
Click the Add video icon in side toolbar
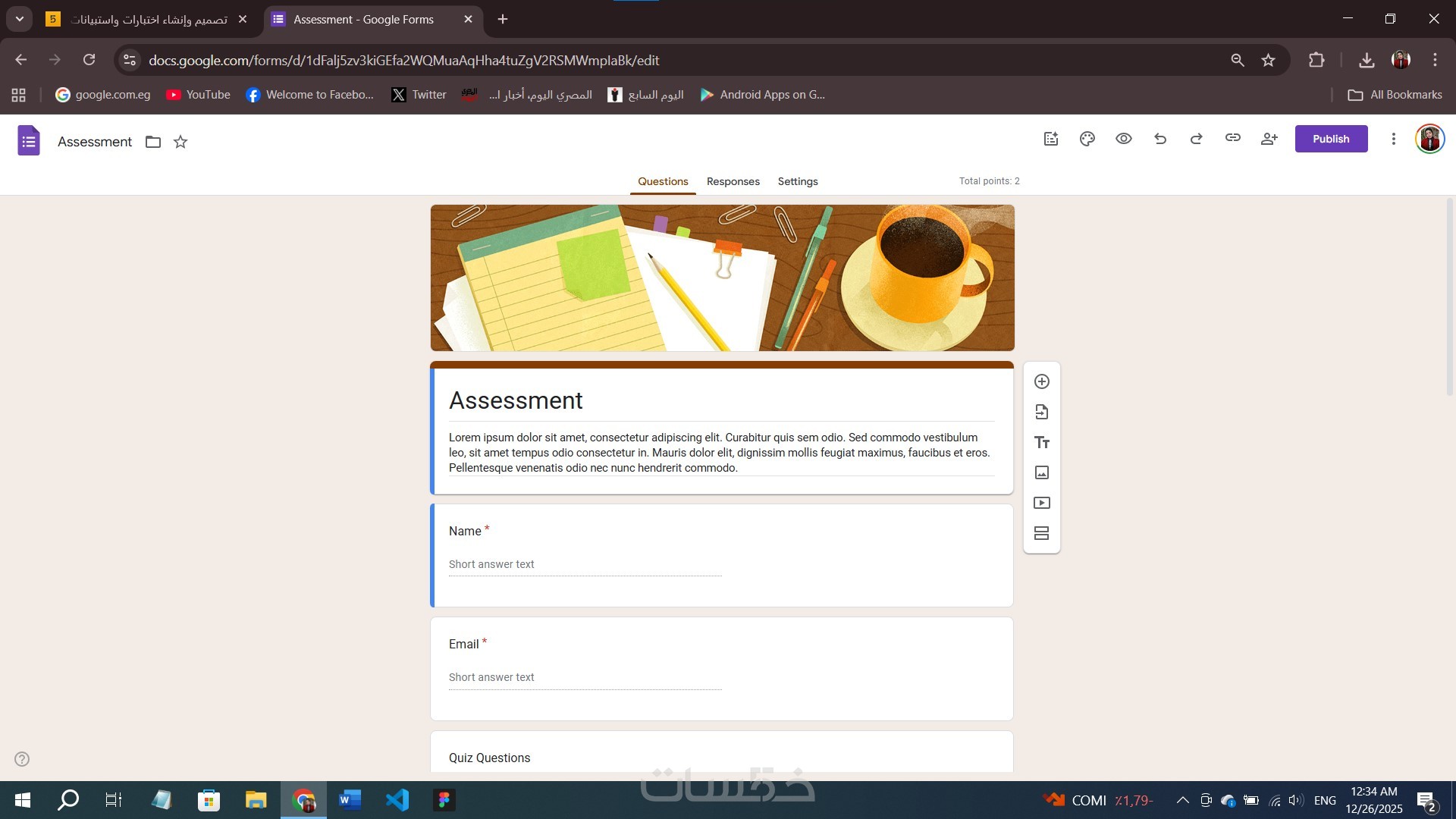(x=1042, y=503)
